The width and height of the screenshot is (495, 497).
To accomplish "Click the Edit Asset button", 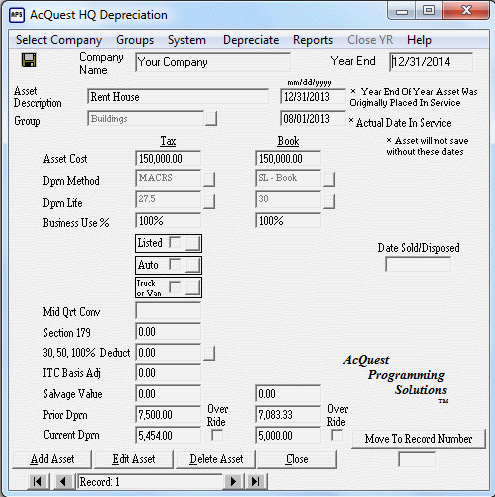I will coord(134,459).
